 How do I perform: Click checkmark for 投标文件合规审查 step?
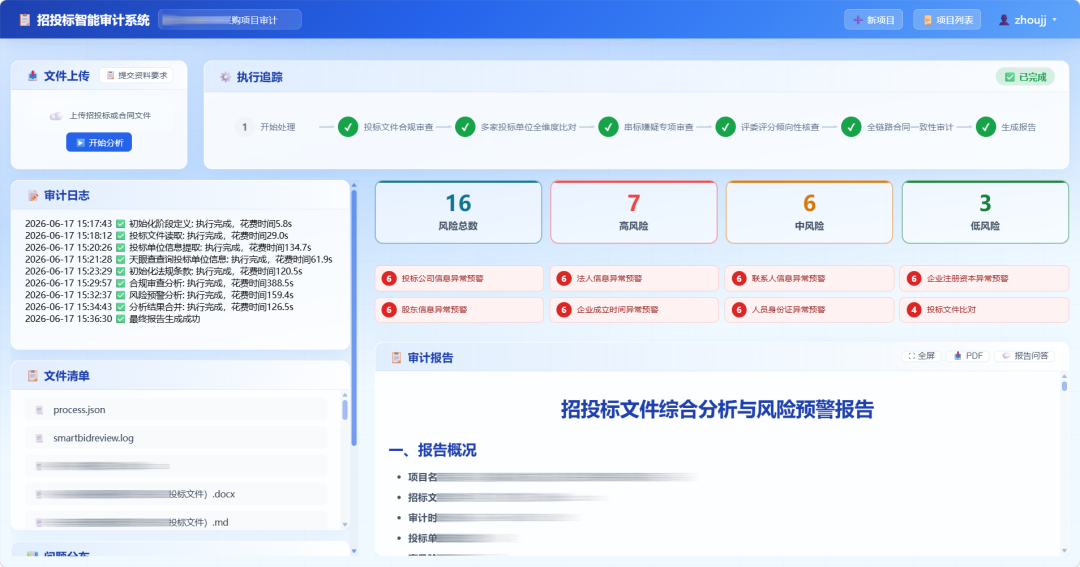point(348,127)
